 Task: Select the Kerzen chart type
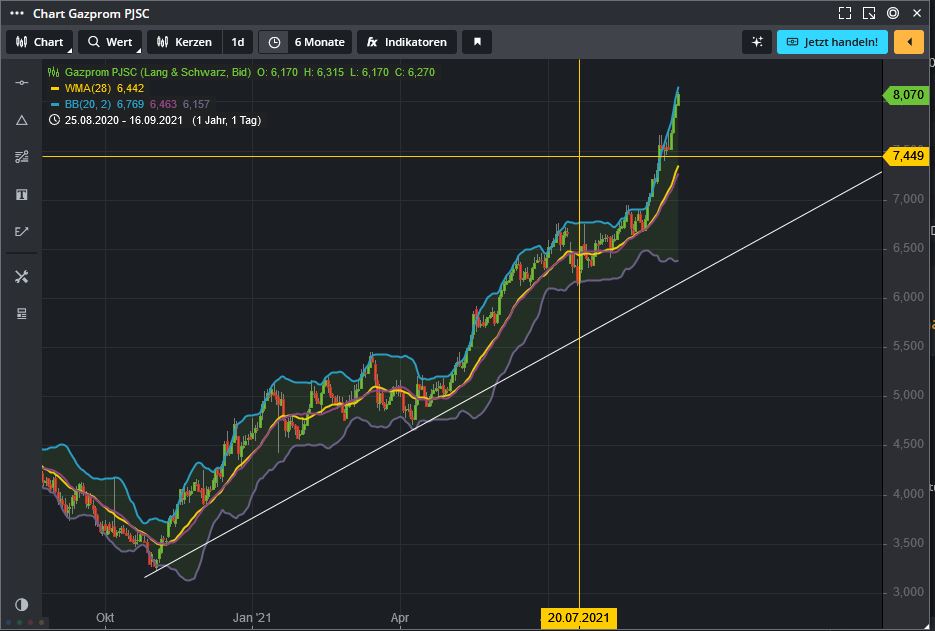[x=184, y=42]
